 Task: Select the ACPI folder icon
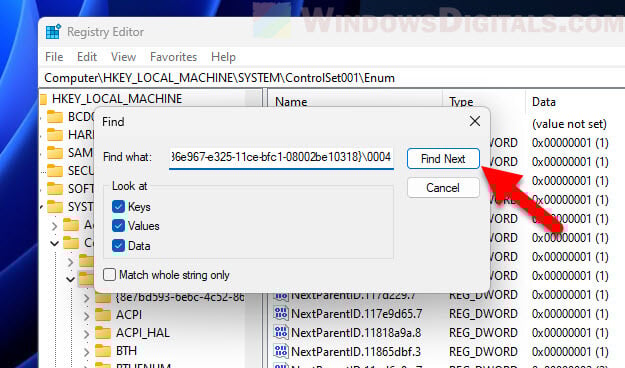coord(103,315)
